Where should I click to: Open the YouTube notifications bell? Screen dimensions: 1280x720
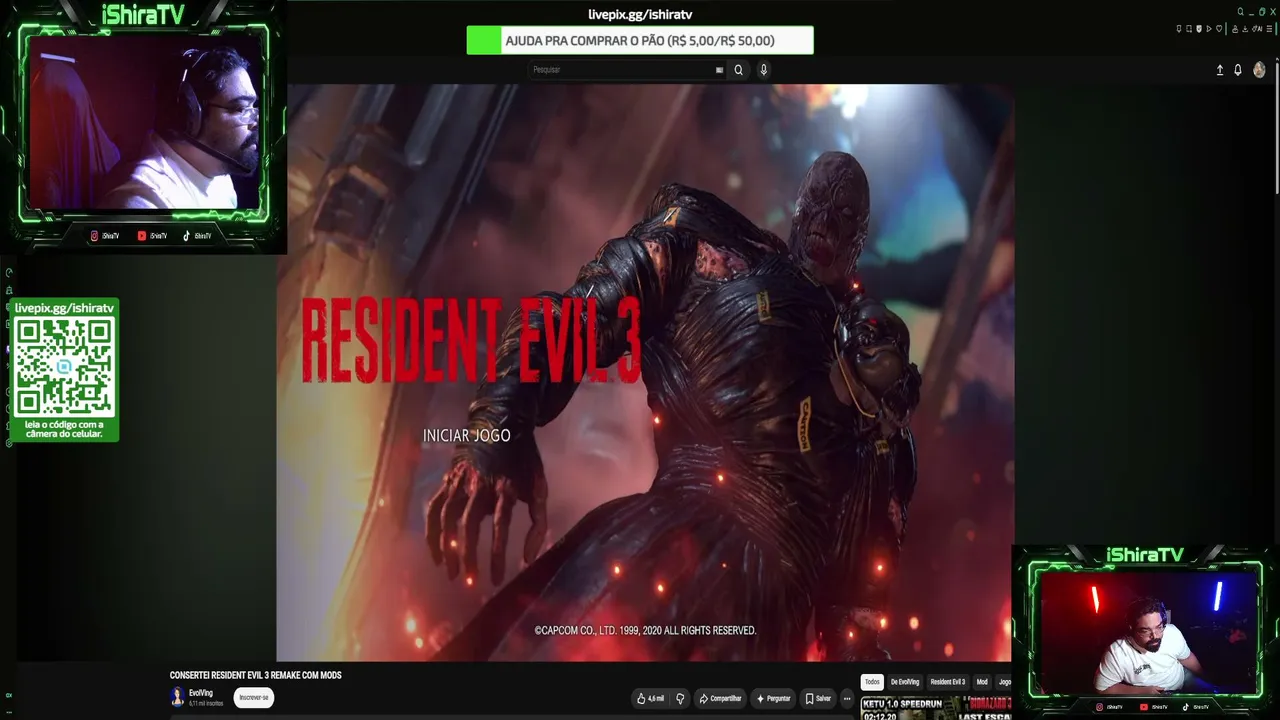click(x=1238, y=70)
